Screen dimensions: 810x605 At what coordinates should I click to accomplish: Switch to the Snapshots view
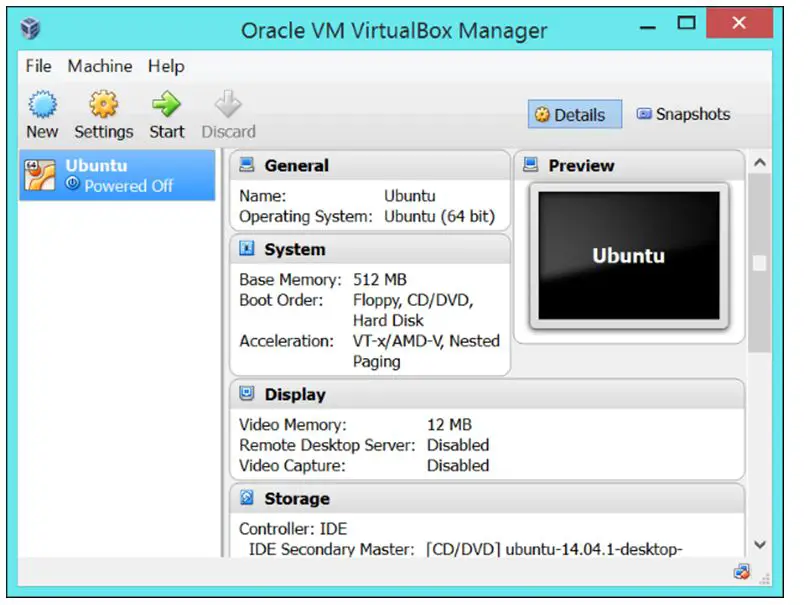pos(683,114)
